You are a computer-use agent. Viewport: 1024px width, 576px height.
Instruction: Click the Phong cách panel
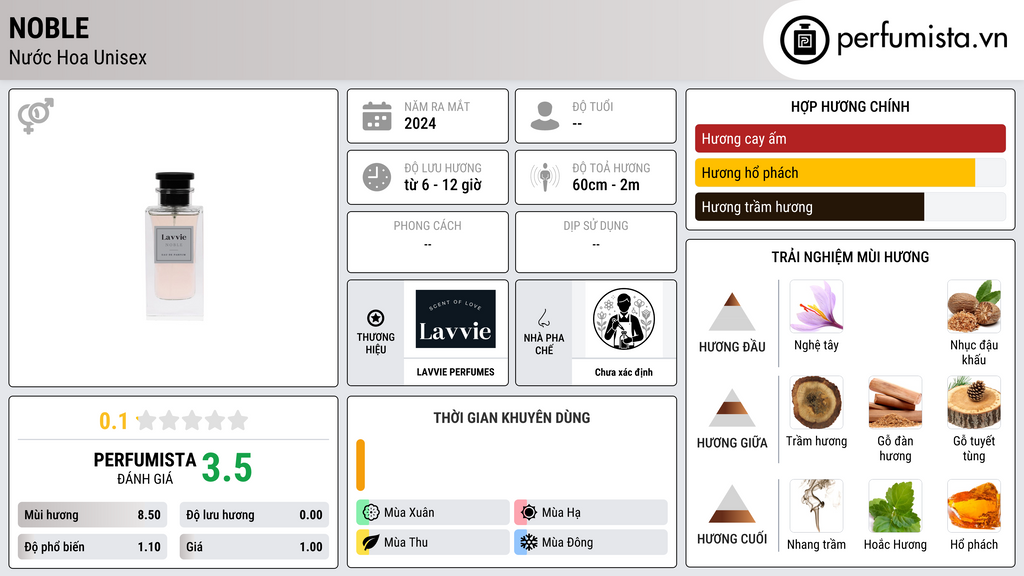pyautogui.click(x=428, y=242)
